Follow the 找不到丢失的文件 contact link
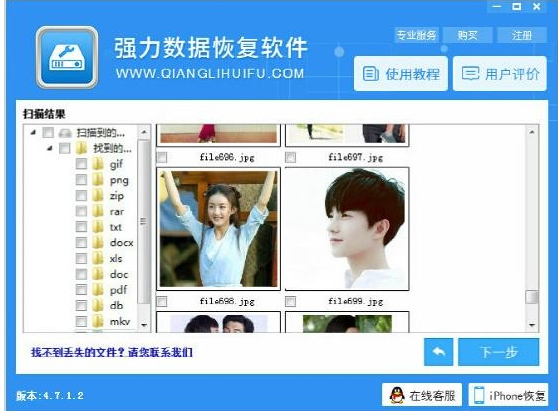This screenshot has width=558, height=411. (112, 352)
